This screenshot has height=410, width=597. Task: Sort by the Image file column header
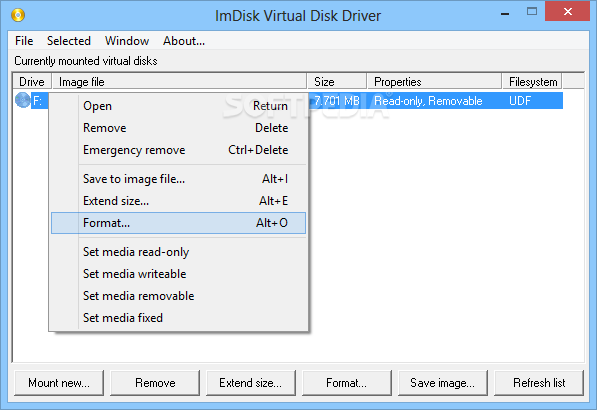[x=179, y=82]
